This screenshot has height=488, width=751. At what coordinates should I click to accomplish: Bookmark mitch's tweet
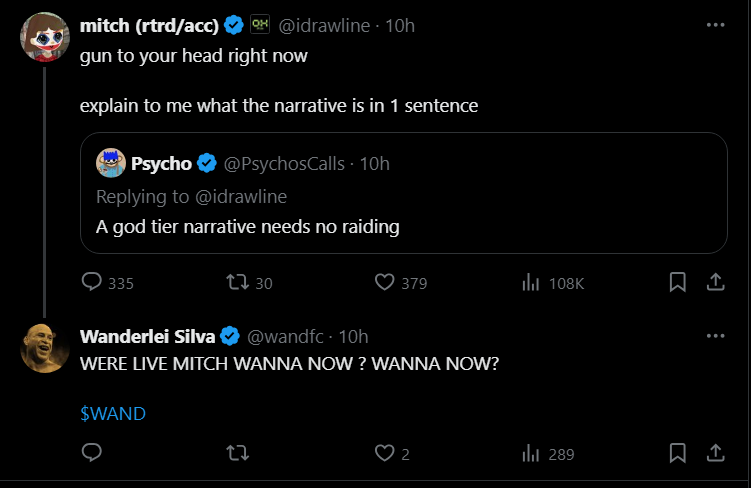(677, 282)
